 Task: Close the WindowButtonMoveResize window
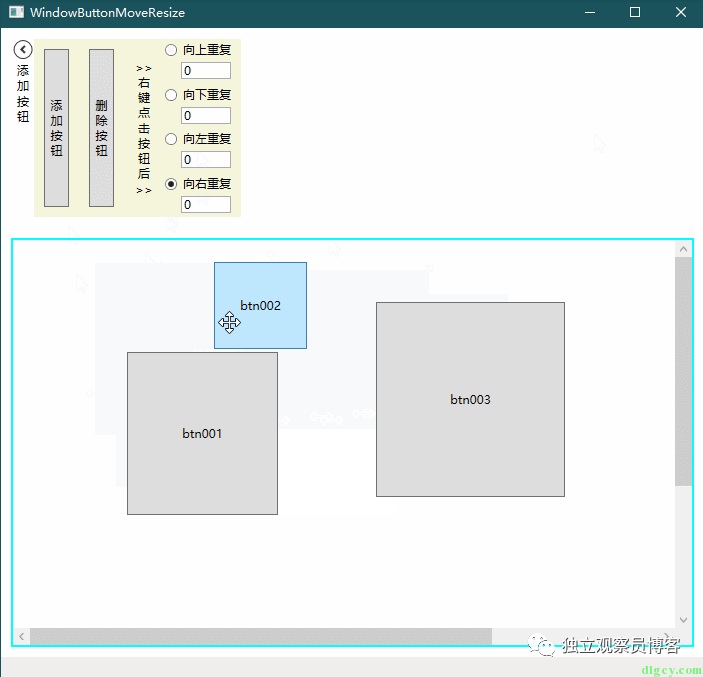click(x=681, y=13)
